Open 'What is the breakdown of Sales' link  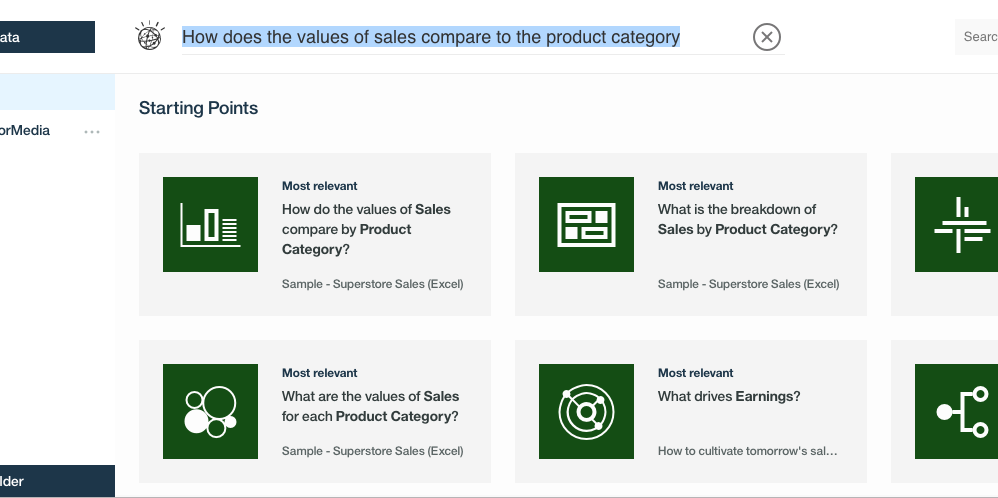click(x=748, y=219)
